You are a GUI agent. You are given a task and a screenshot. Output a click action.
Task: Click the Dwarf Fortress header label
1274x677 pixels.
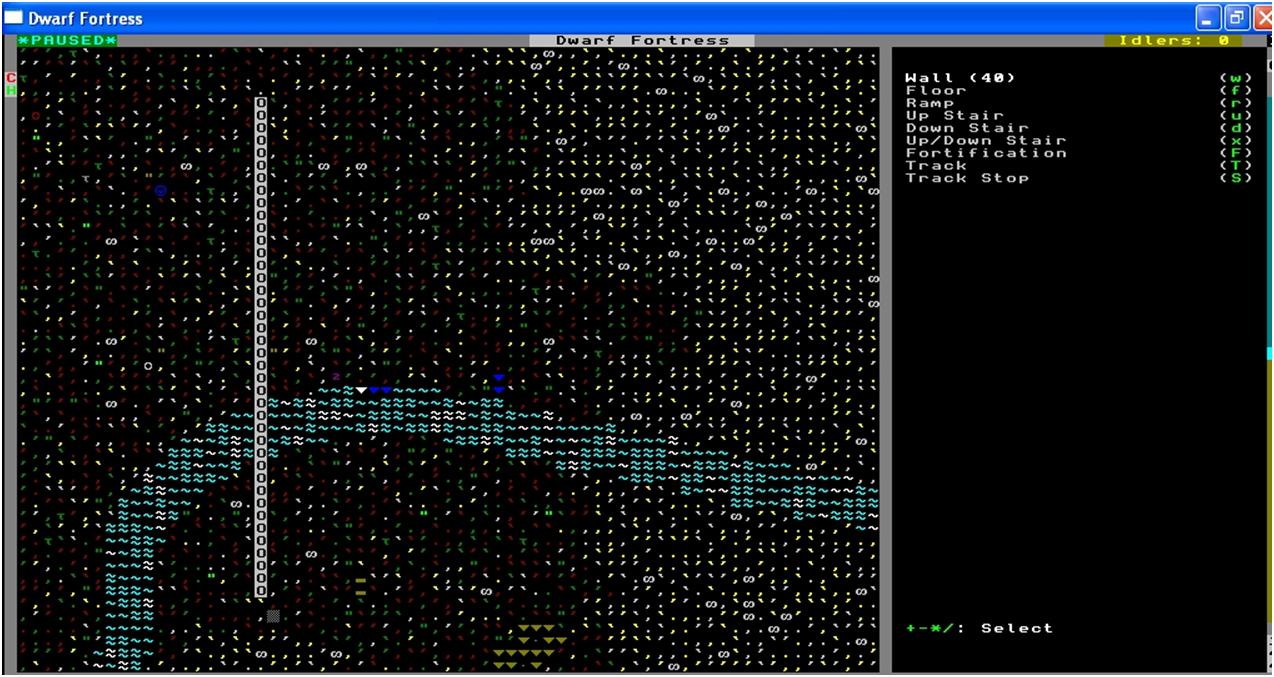click(x=642, y=40)
